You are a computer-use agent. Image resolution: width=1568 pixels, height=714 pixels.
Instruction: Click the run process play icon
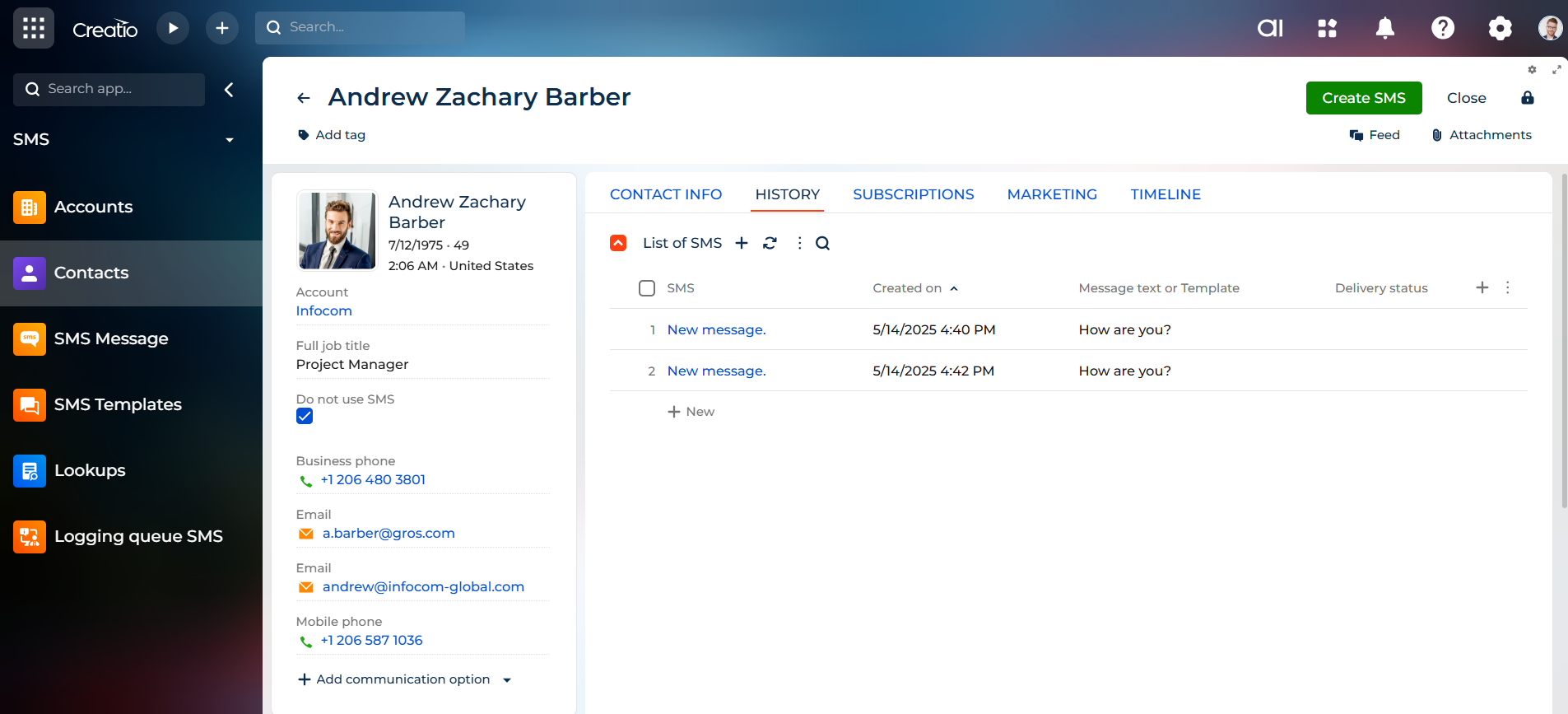point(173,28)
